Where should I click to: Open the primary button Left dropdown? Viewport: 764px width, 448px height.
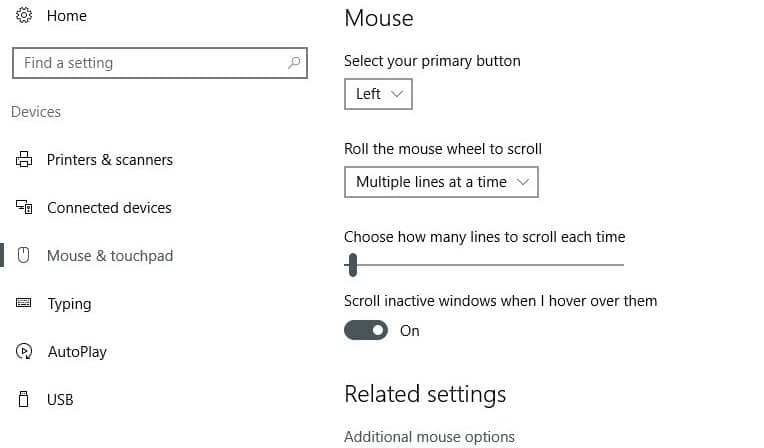click(x=378, y=94)
